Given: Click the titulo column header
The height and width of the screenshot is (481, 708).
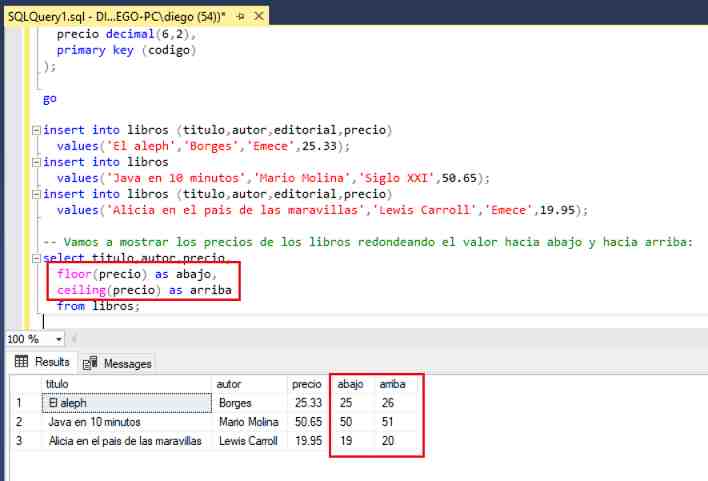Looking at the screenshot, I should point(126,384).
